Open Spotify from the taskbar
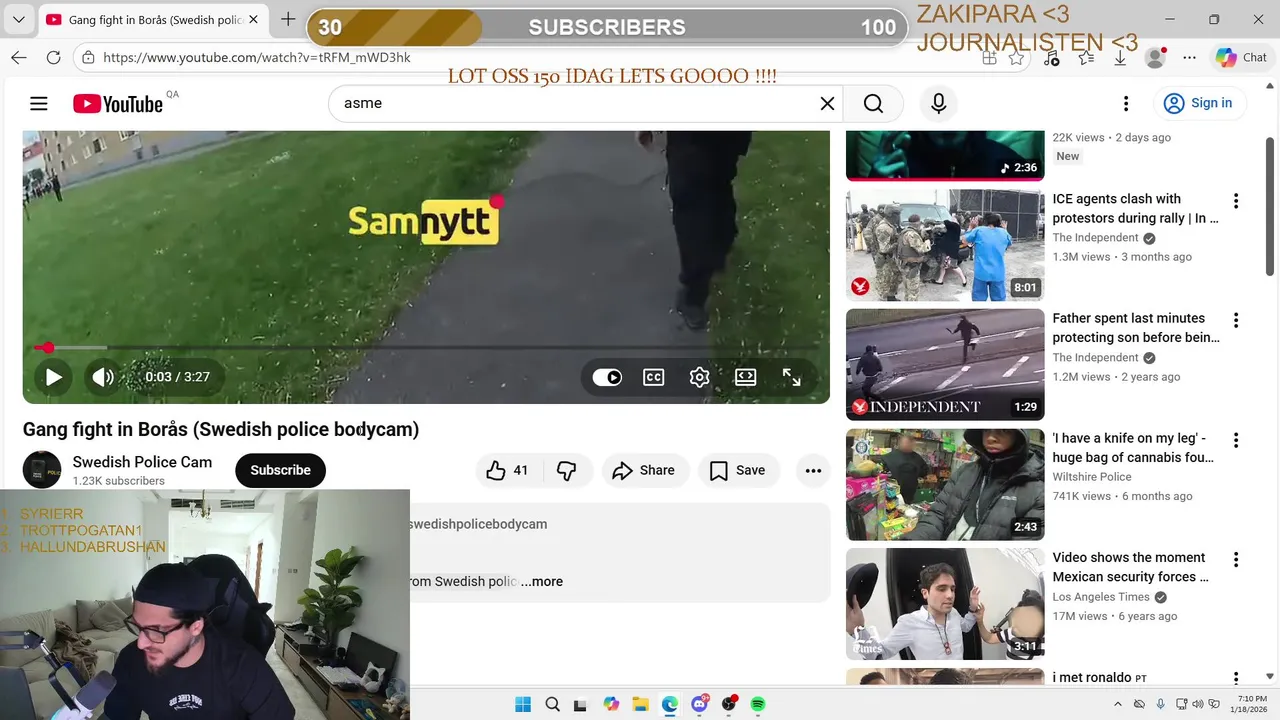Viewport: 1280px width, 720px height. [x=758, y=704]
